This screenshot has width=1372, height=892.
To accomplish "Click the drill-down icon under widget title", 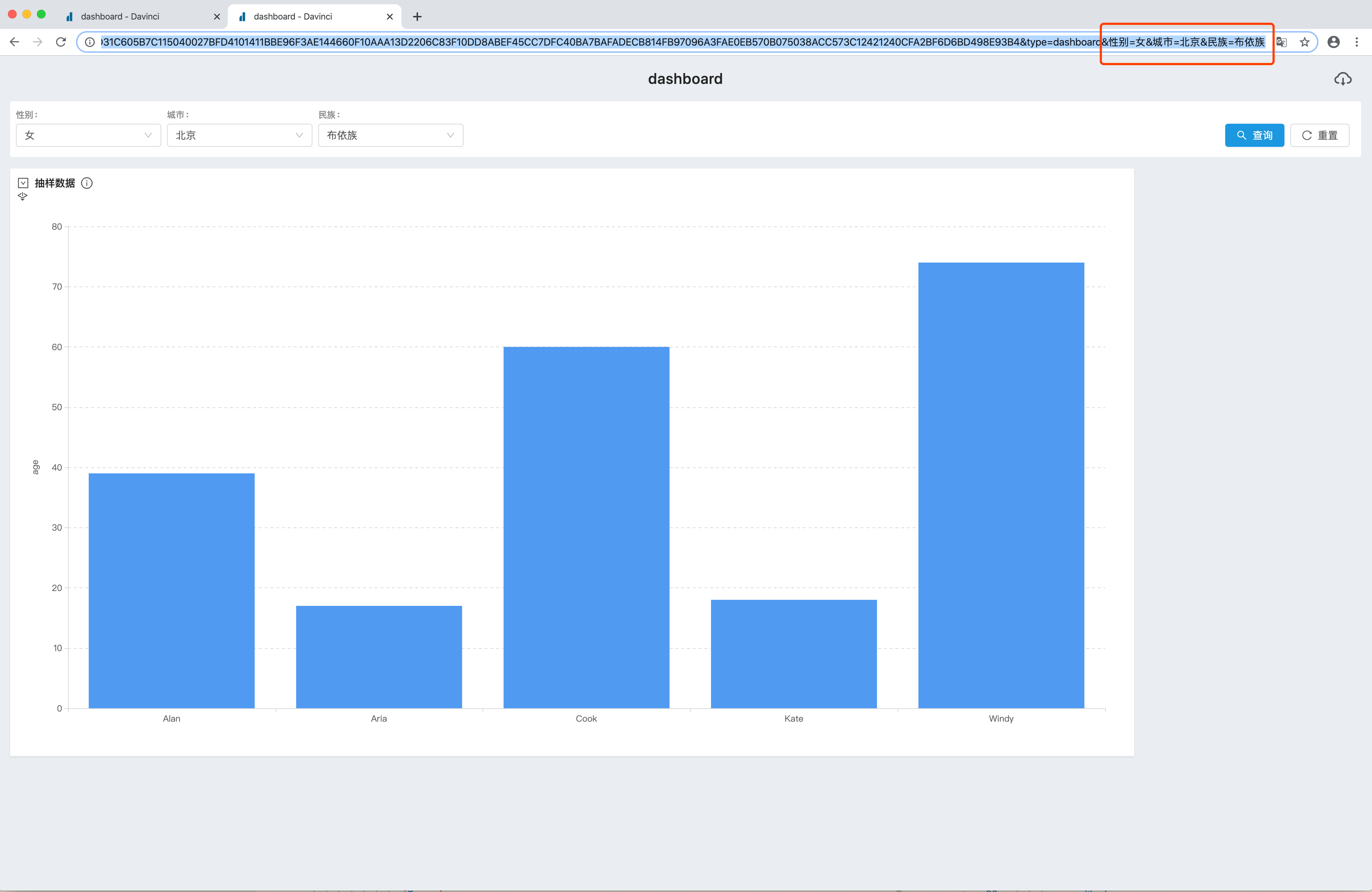I will click(x=22, y=197).
